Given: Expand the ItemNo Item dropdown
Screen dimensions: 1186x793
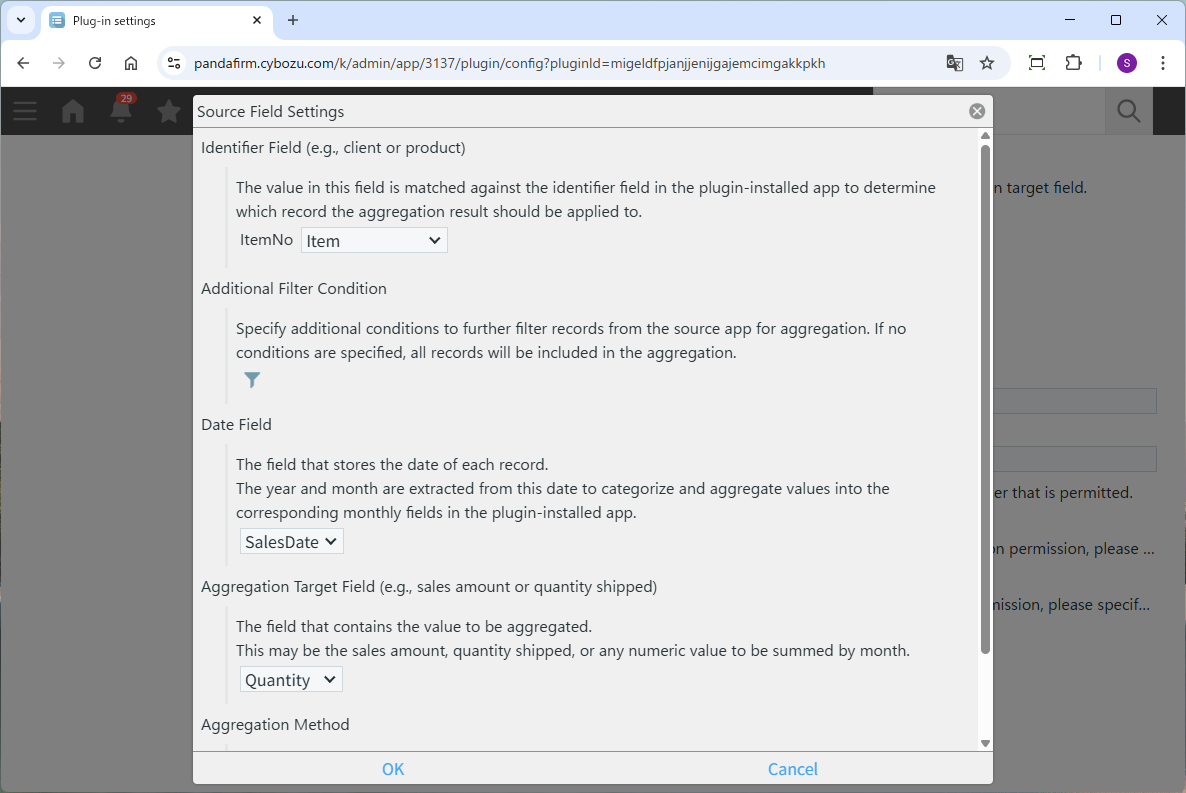Looking at the screenshot, I should coord(374,241).
